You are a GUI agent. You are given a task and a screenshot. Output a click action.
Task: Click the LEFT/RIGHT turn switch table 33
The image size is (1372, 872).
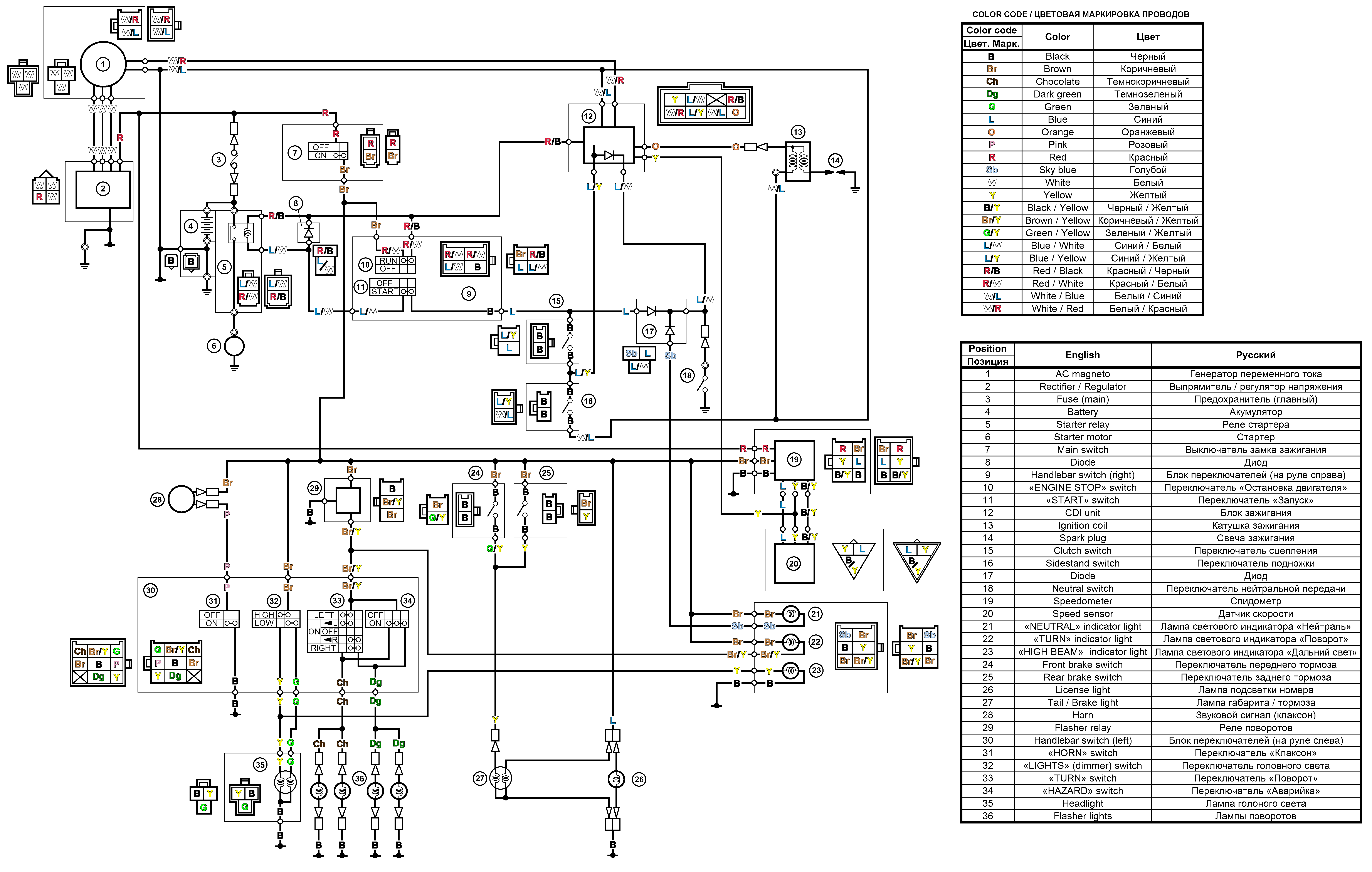pyautogui.click(x=335, y=631)
